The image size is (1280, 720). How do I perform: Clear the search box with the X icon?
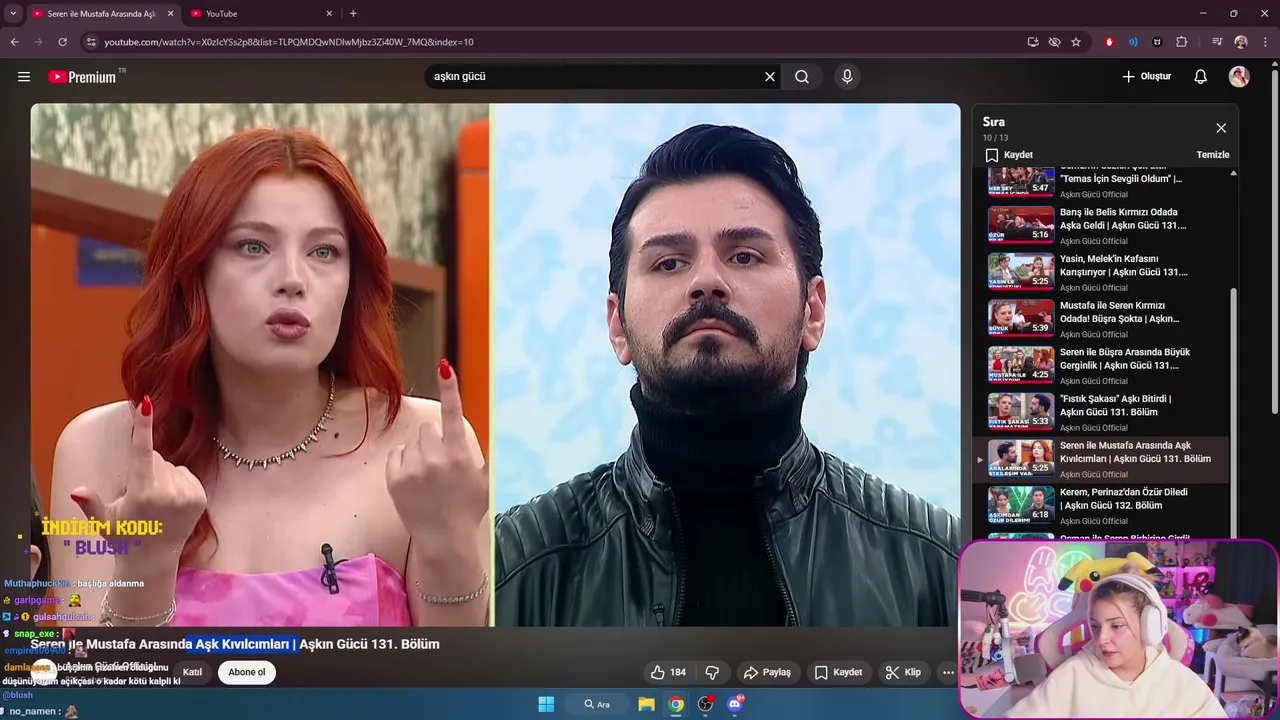770,77
